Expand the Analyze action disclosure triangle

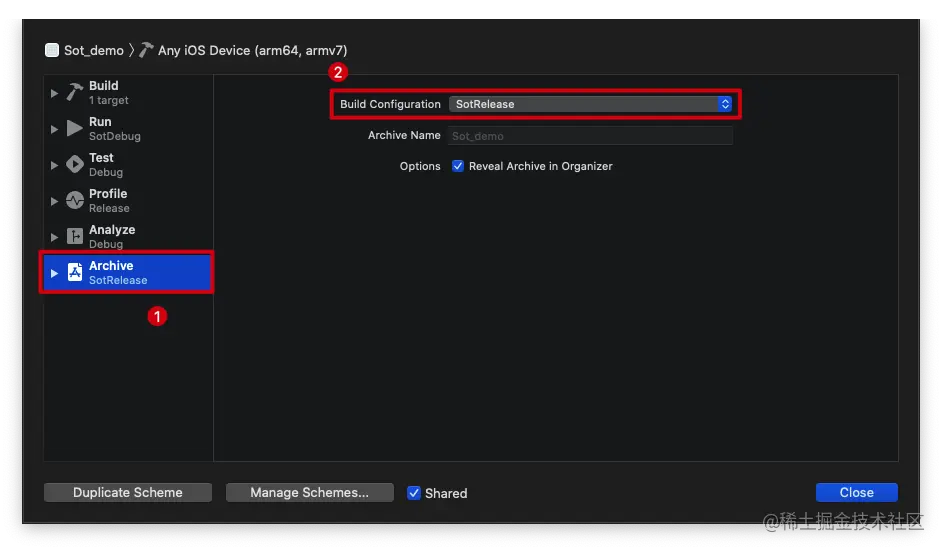[54, 237]
